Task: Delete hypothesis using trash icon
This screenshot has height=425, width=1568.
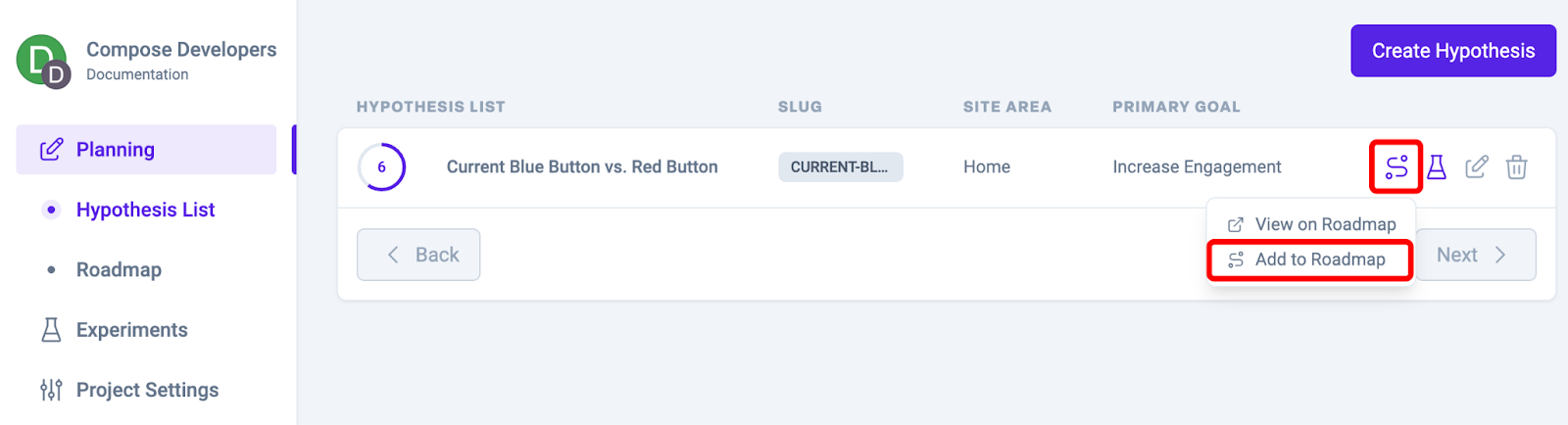Action: point(1516,167)
